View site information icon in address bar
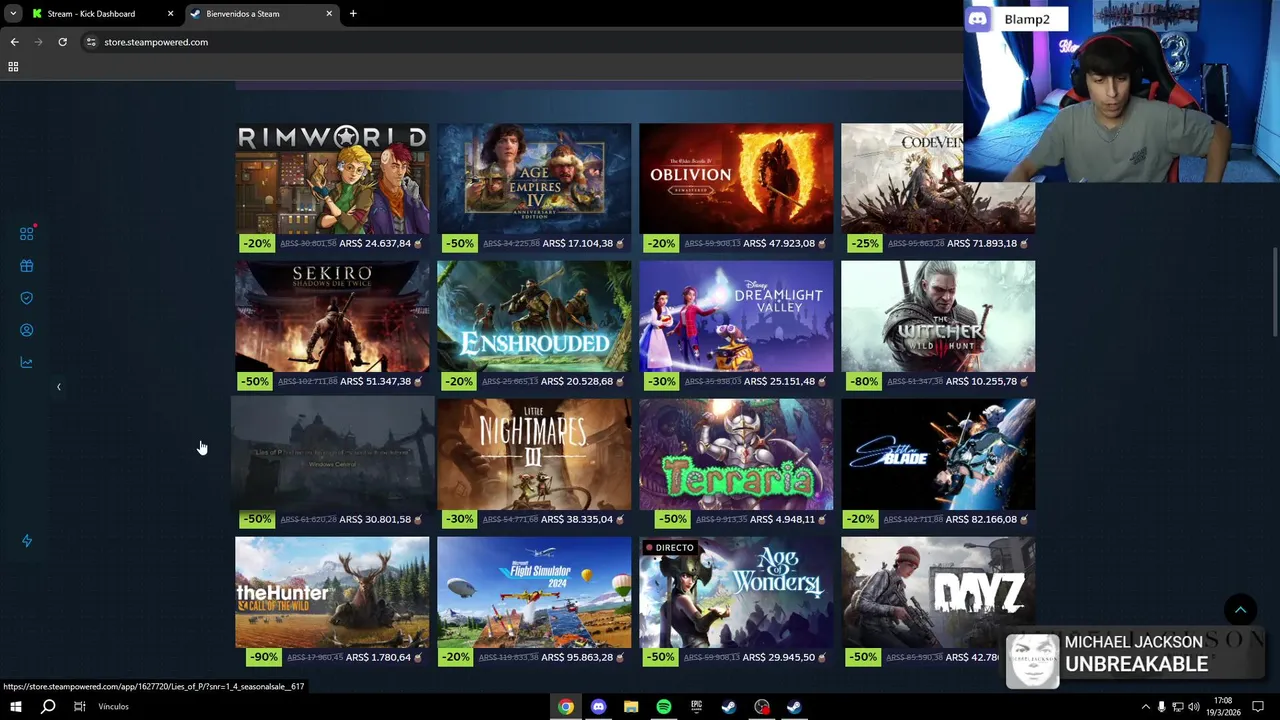1280x720 pixels. click(91, 42)
